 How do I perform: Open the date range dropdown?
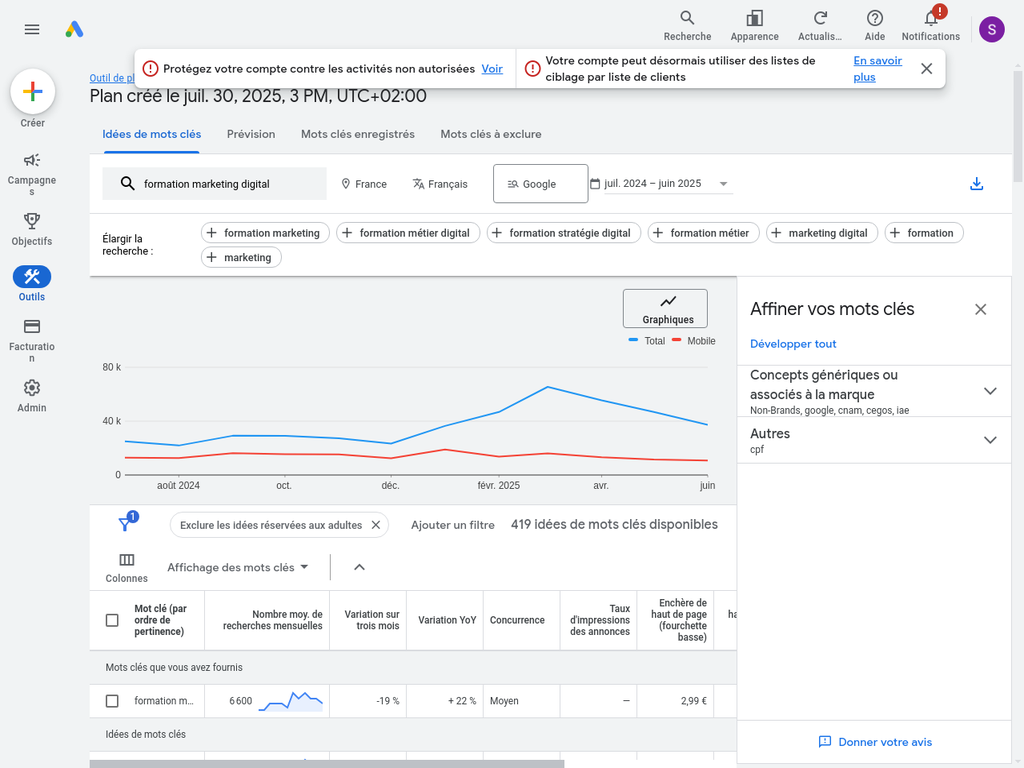(660, 184)
